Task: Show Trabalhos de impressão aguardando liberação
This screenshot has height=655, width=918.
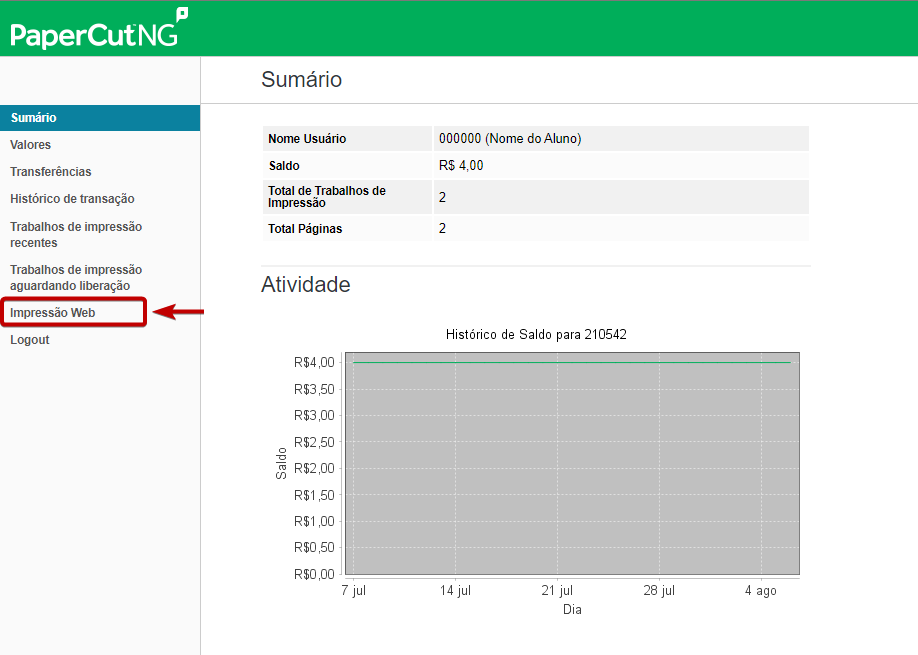Action: point(76,277)
